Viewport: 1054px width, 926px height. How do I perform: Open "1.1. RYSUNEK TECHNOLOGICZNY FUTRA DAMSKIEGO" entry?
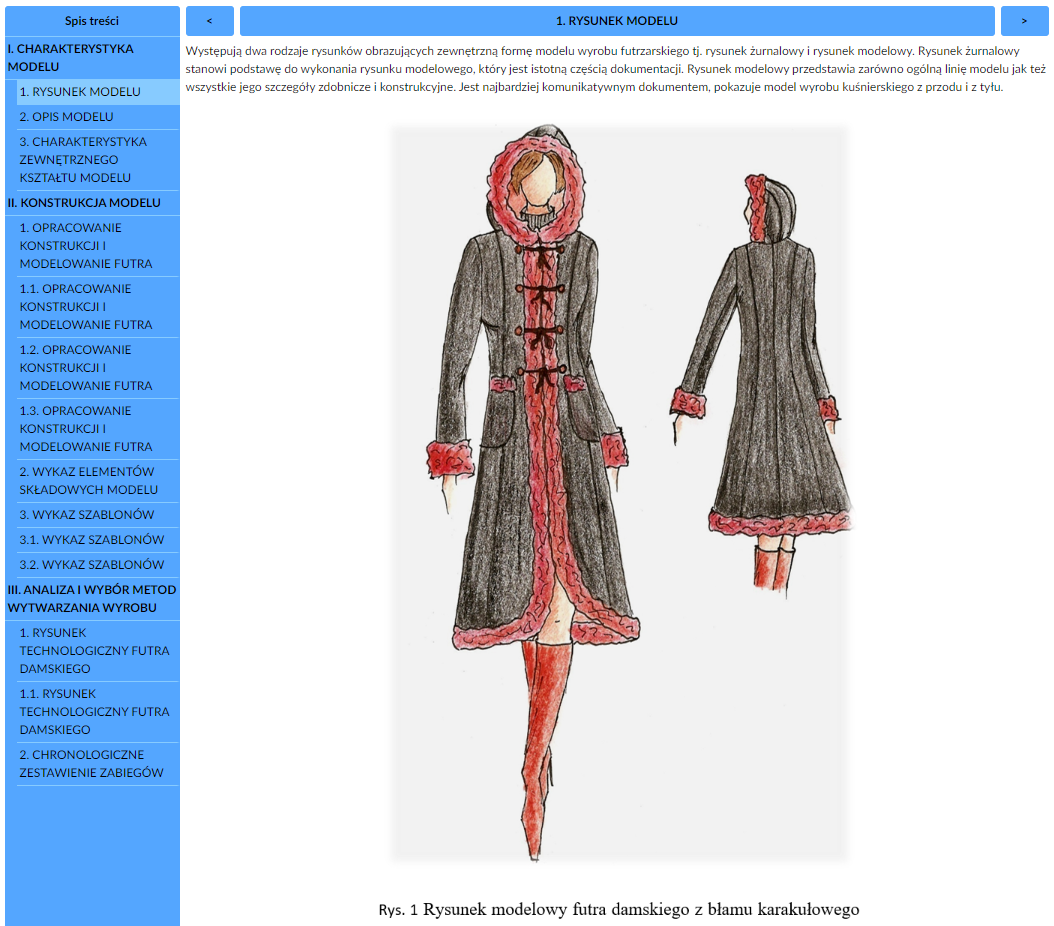[x=98, y=712]
